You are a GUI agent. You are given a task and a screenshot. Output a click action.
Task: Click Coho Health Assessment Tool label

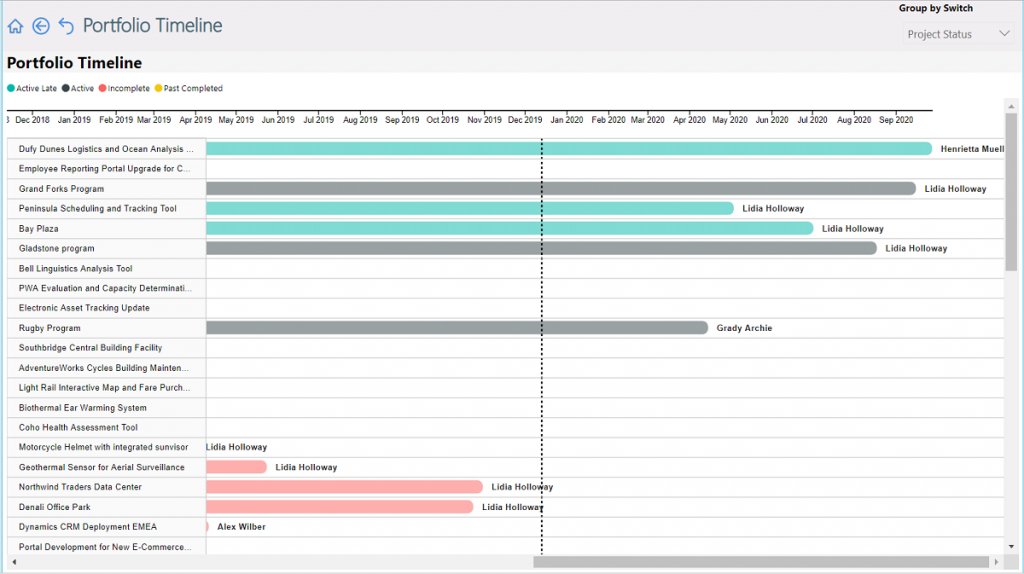pos(78,427)
